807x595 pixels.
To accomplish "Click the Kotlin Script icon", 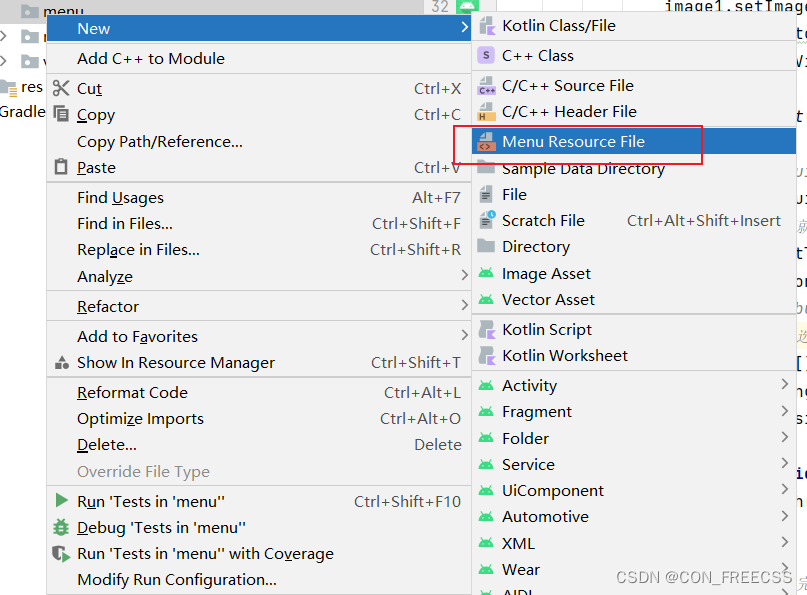I will click(486, 329).
